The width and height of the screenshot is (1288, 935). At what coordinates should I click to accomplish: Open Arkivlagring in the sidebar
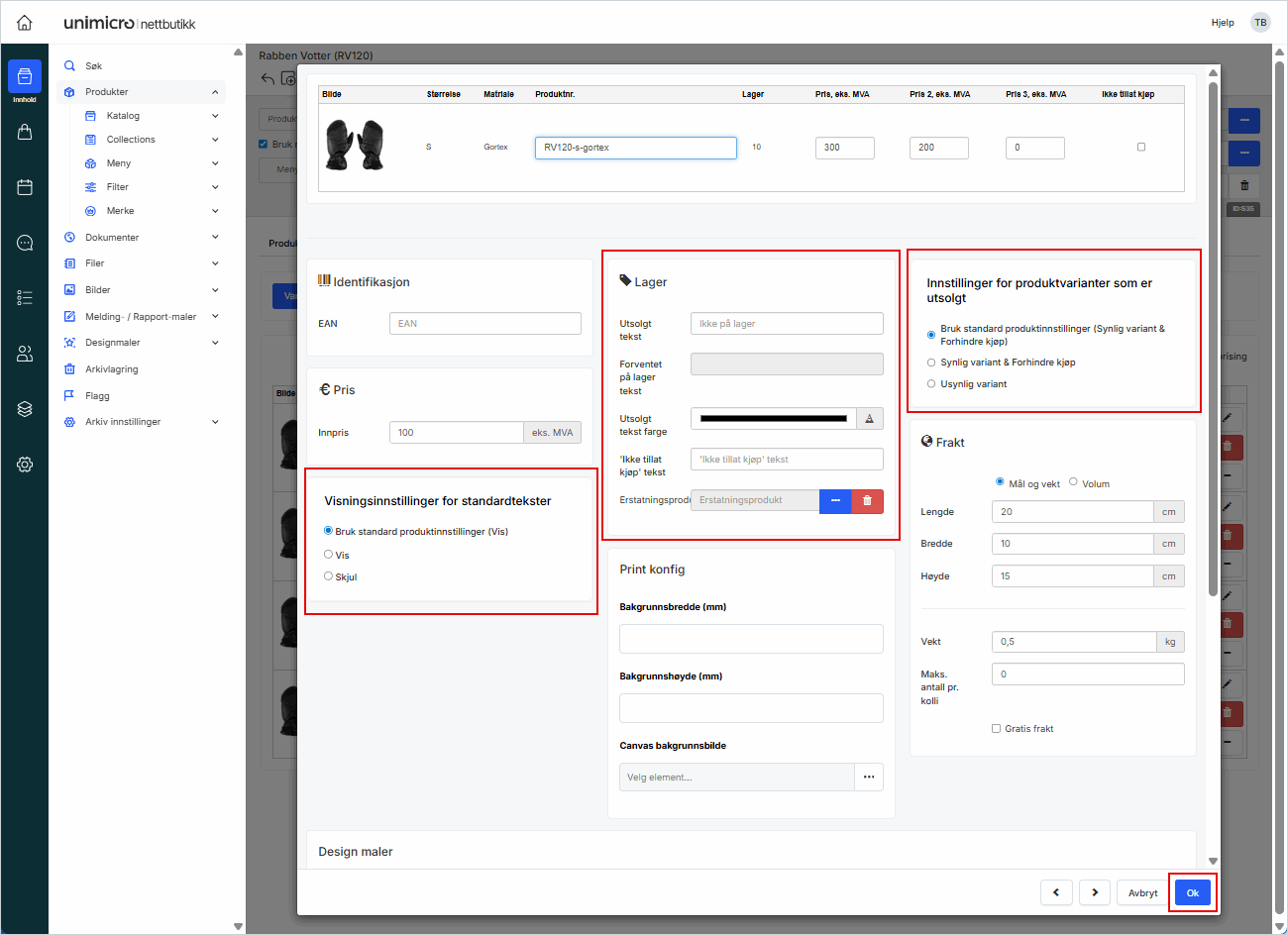111,369
